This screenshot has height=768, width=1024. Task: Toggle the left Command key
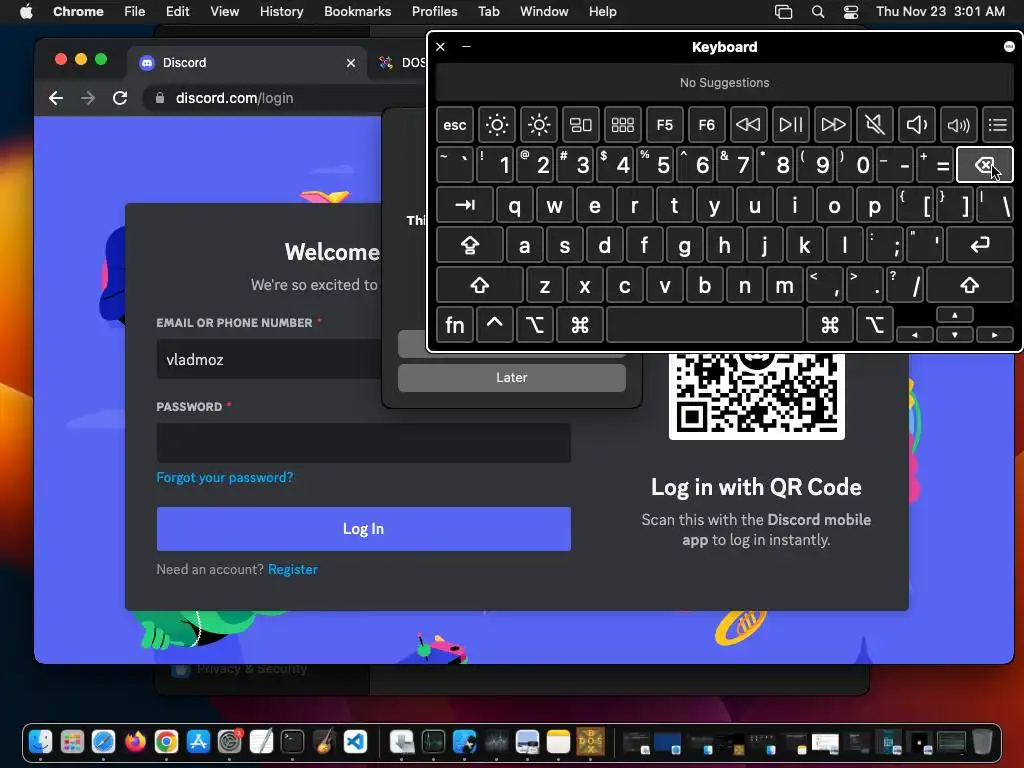(579, 325)
